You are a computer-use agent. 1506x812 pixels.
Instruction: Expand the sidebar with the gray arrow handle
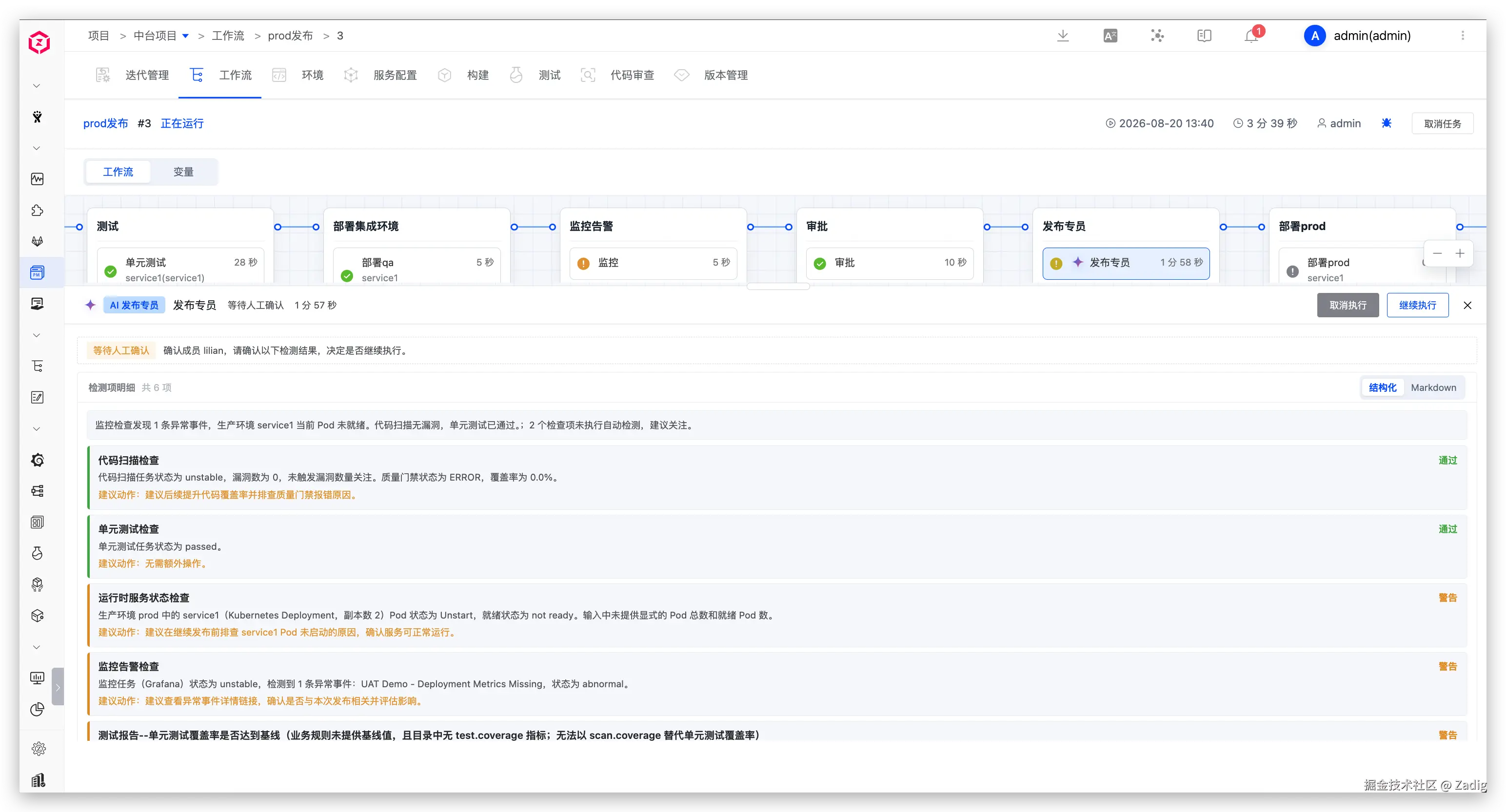[x=58, y=686]
